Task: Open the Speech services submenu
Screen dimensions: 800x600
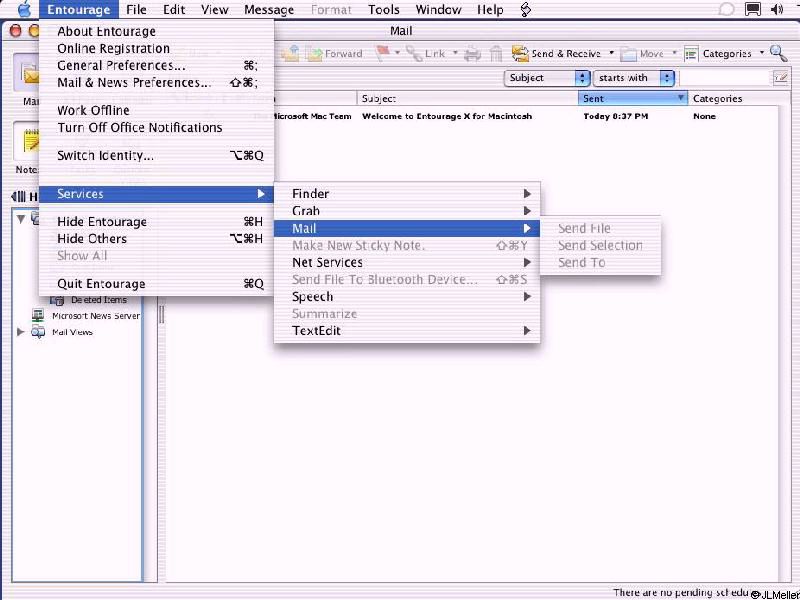Action: 407,296
